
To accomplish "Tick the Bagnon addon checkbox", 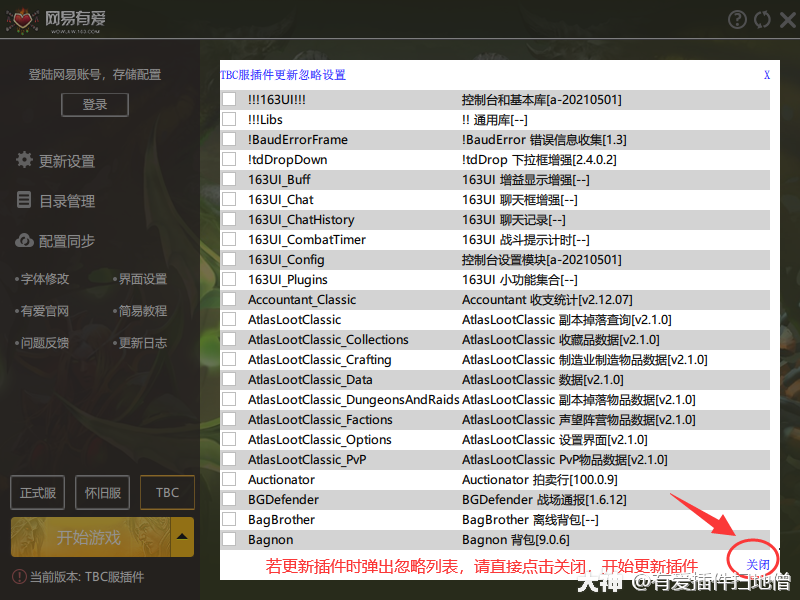I will click(229, 539).
